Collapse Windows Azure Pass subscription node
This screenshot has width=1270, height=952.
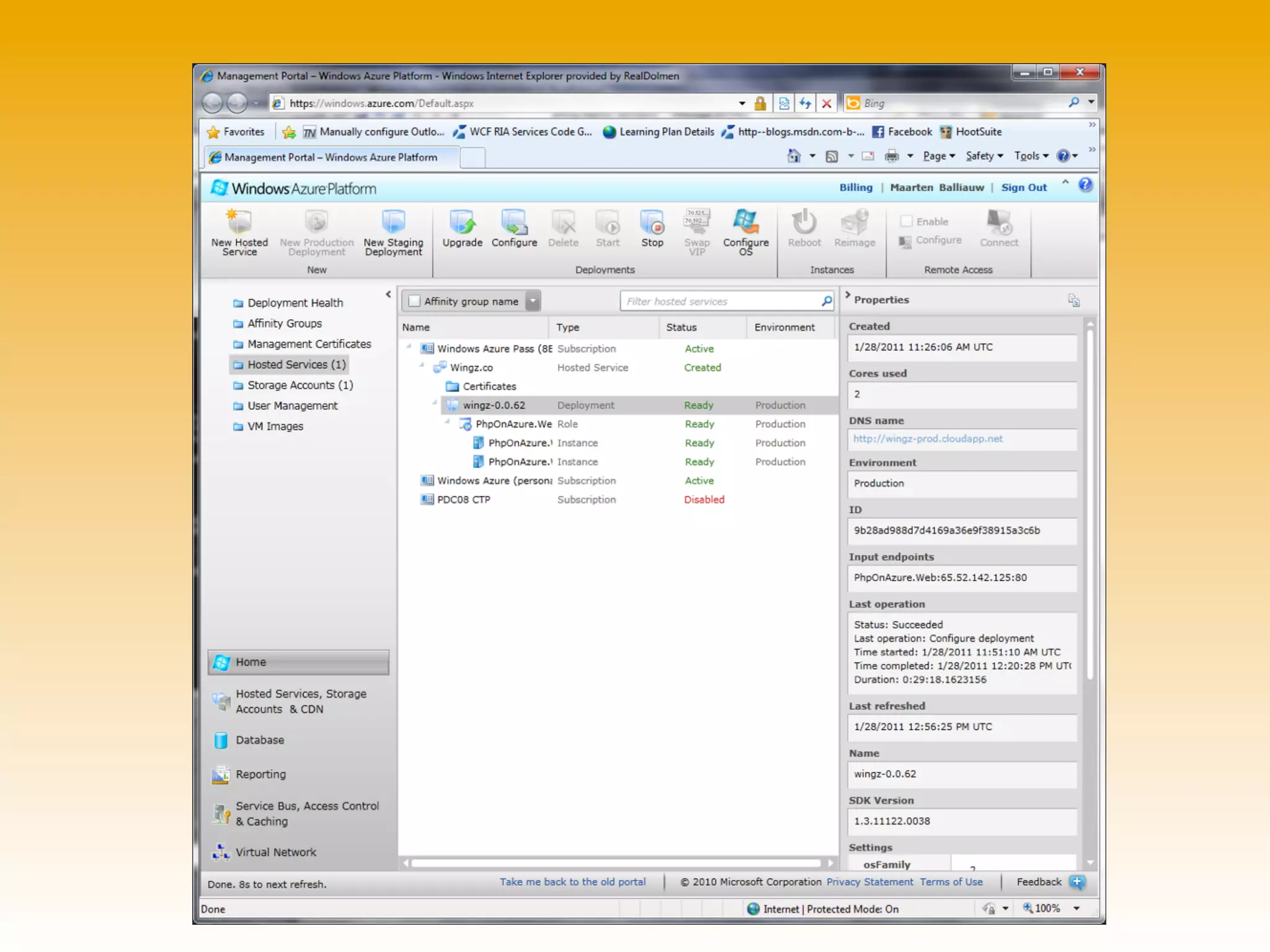[409, 347]
